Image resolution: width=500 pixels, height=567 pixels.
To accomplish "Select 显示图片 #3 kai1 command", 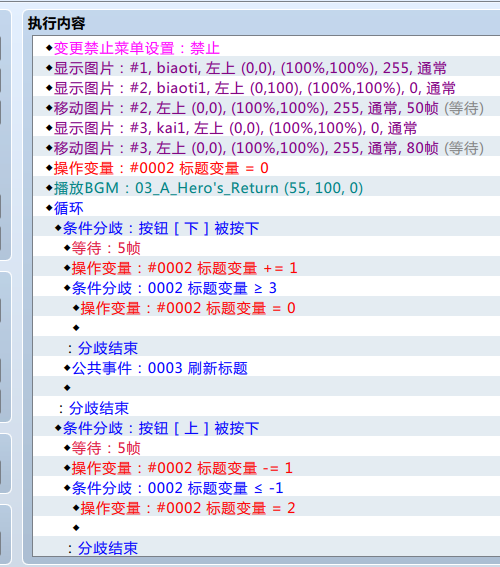I will tap(266, 128).
